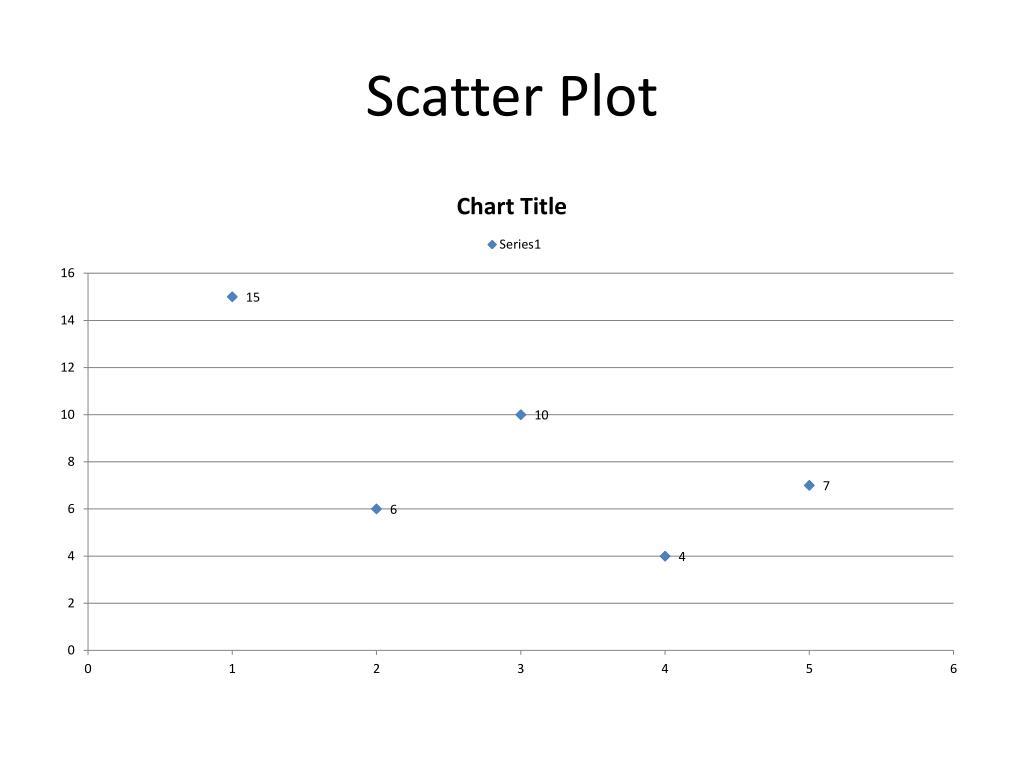Click the y-axis value 12
Viewport: 1024px width, 768px height.
coord(68,367)
